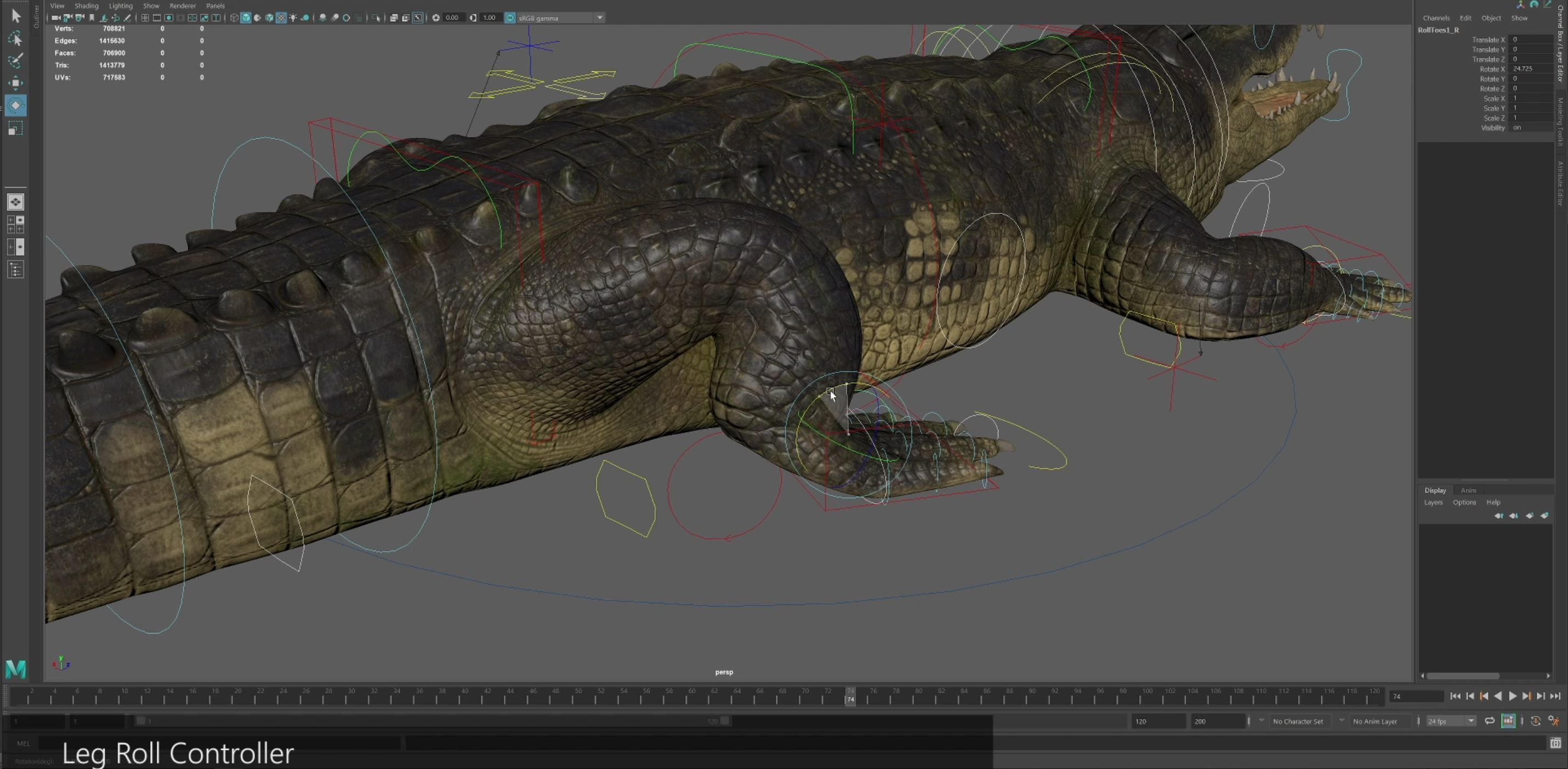Open Channels menu in Channel Box

click(1436, 18)
